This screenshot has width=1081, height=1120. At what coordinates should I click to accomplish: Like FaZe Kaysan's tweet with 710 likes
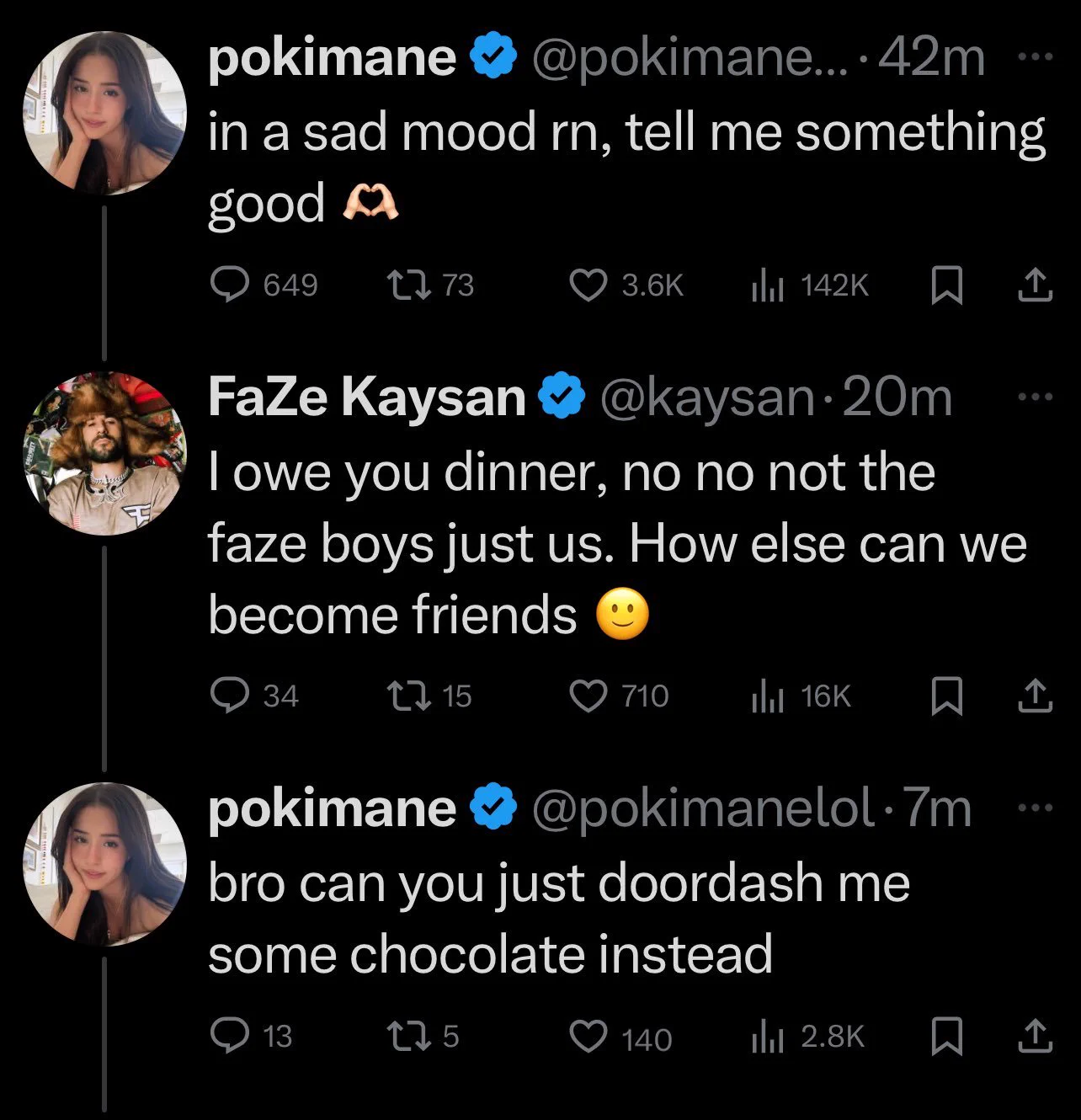coord(588,696)
